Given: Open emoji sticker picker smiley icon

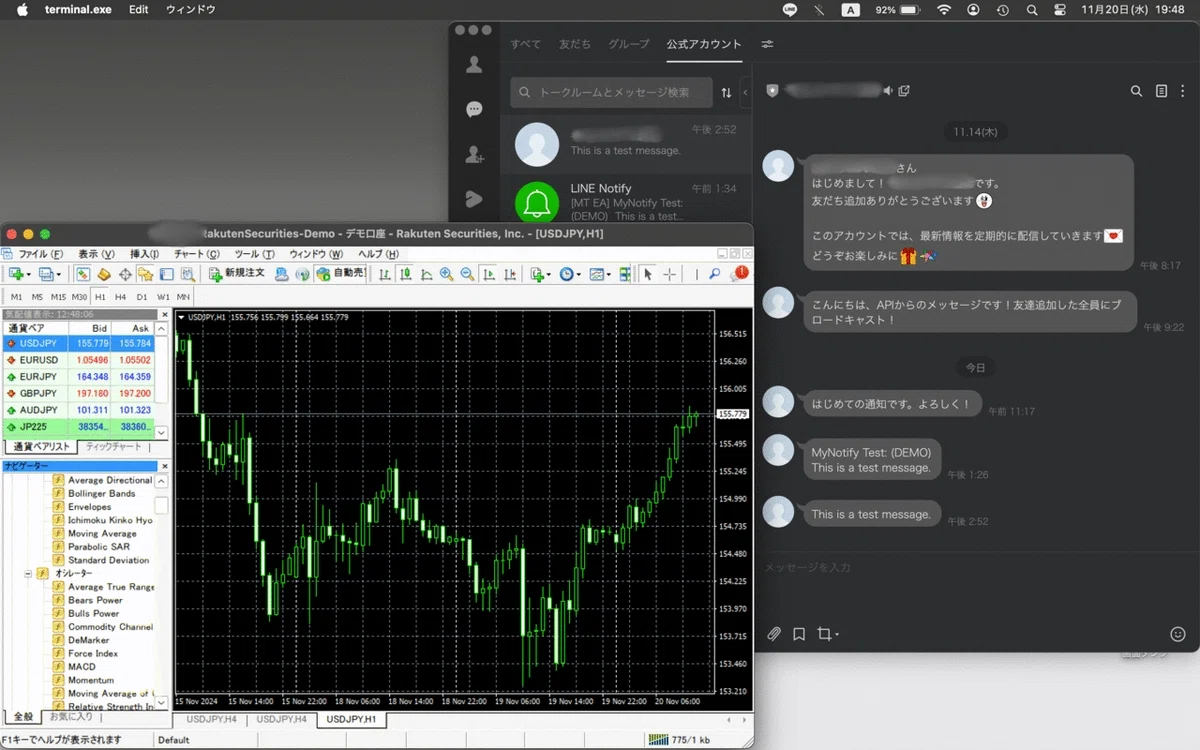Looking at the screenshot, I should click(1178, 634).
